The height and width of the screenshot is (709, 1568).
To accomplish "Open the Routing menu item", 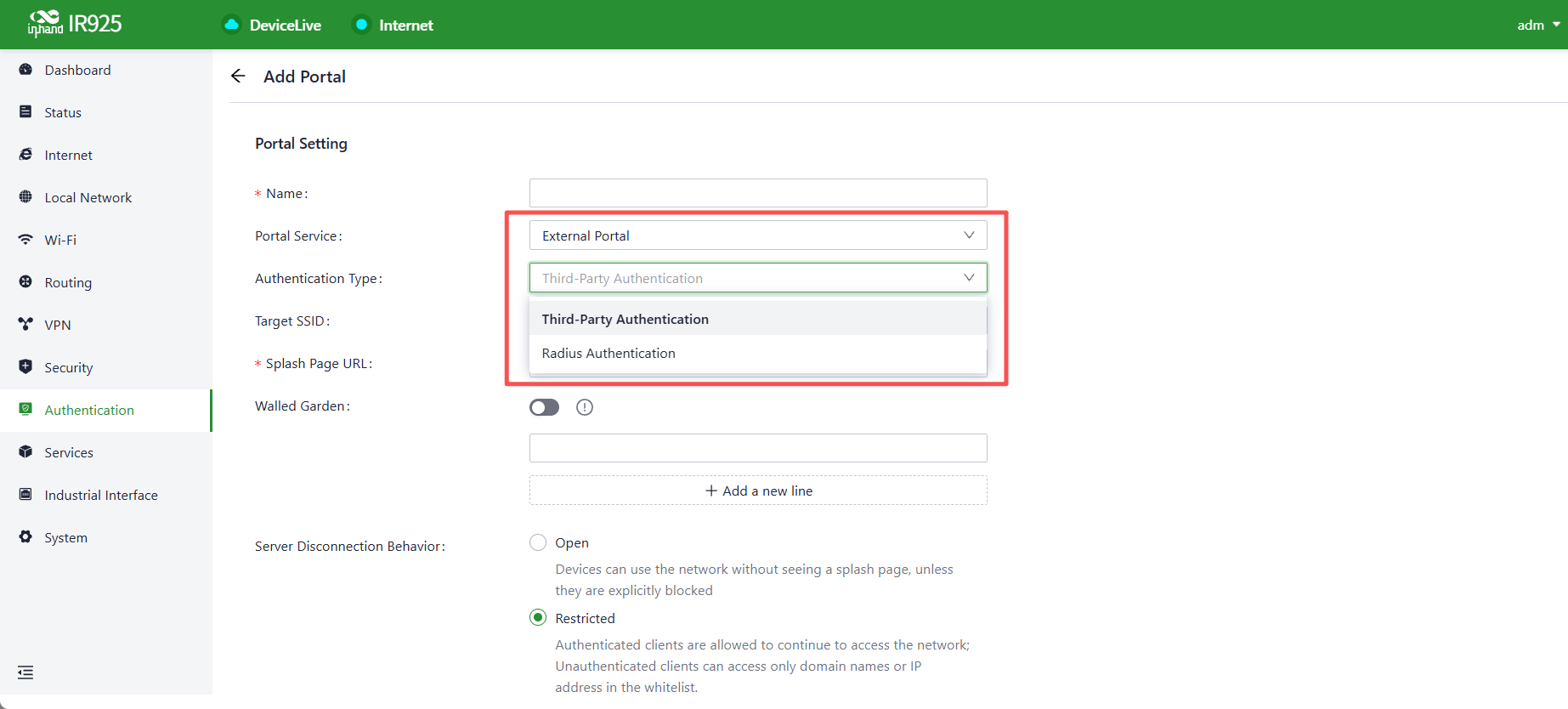I will pos(105,282).
